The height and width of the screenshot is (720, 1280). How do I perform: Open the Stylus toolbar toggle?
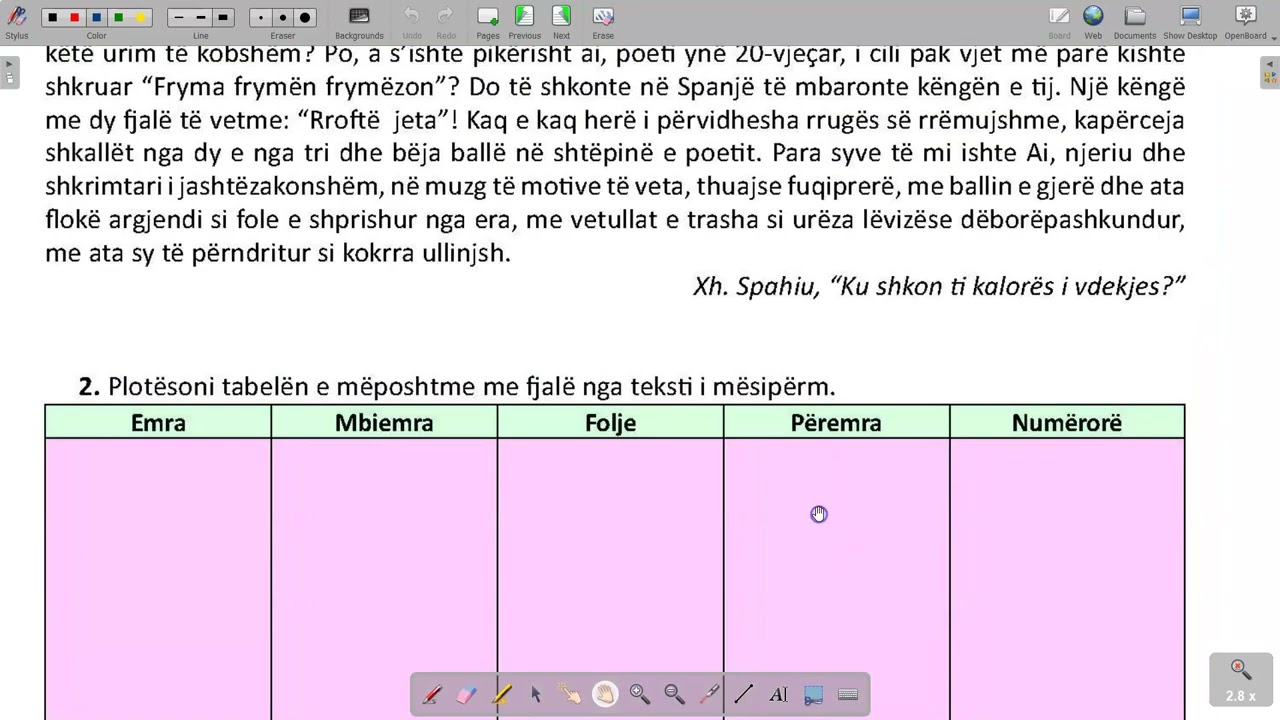coord(16,22)
